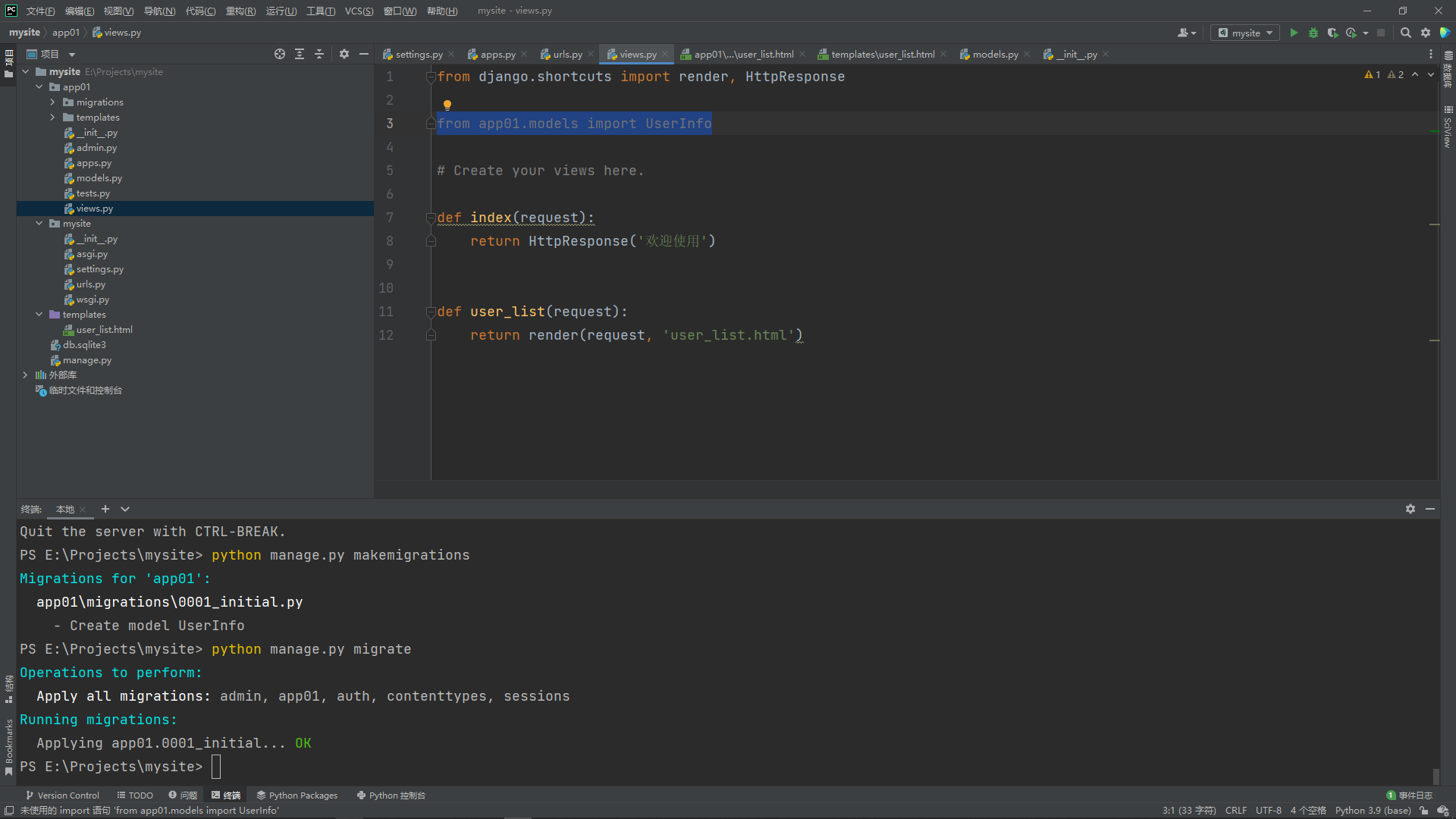The image size is (1456, 819).
Task: Collapse the root templates folder
Action: (x=39, y=314)
